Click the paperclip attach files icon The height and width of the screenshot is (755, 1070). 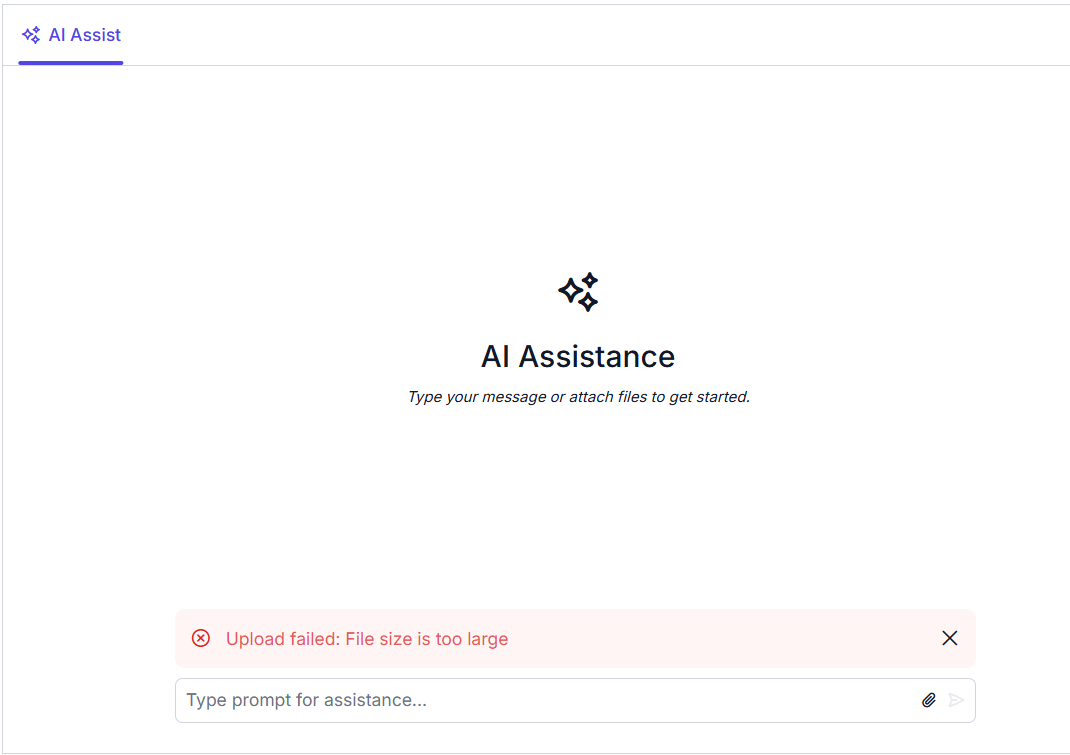929,700
